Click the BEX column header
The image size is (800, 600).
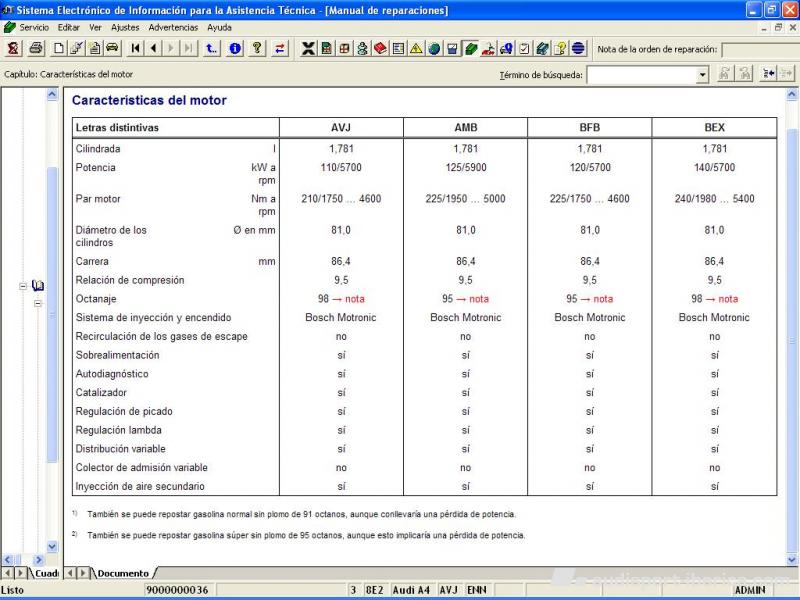pos(714,128)
